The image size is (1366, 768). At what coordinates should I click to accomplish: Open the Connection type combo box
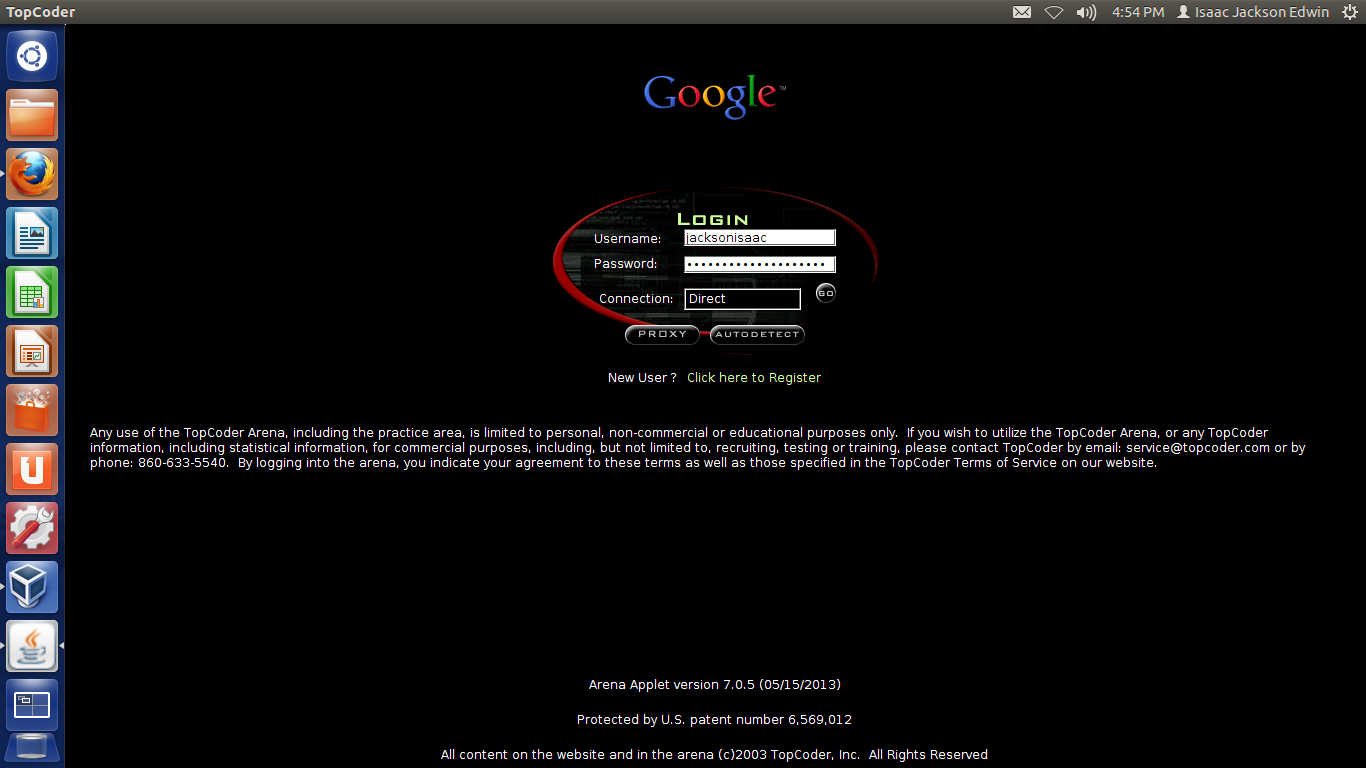coord(742,299)
